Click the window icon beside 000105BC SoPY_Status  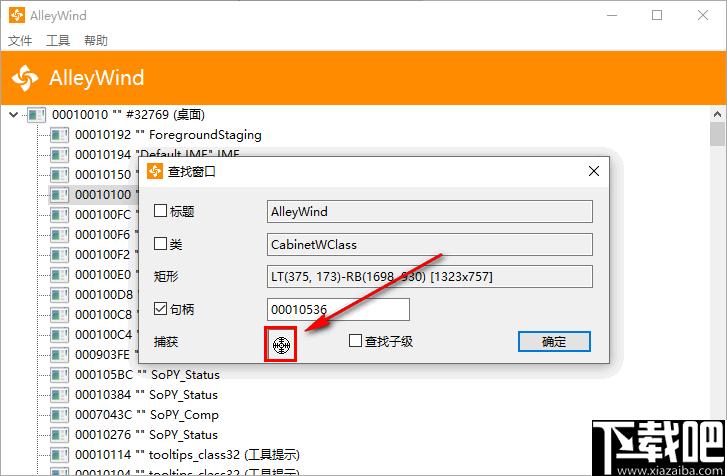(59, 375)
